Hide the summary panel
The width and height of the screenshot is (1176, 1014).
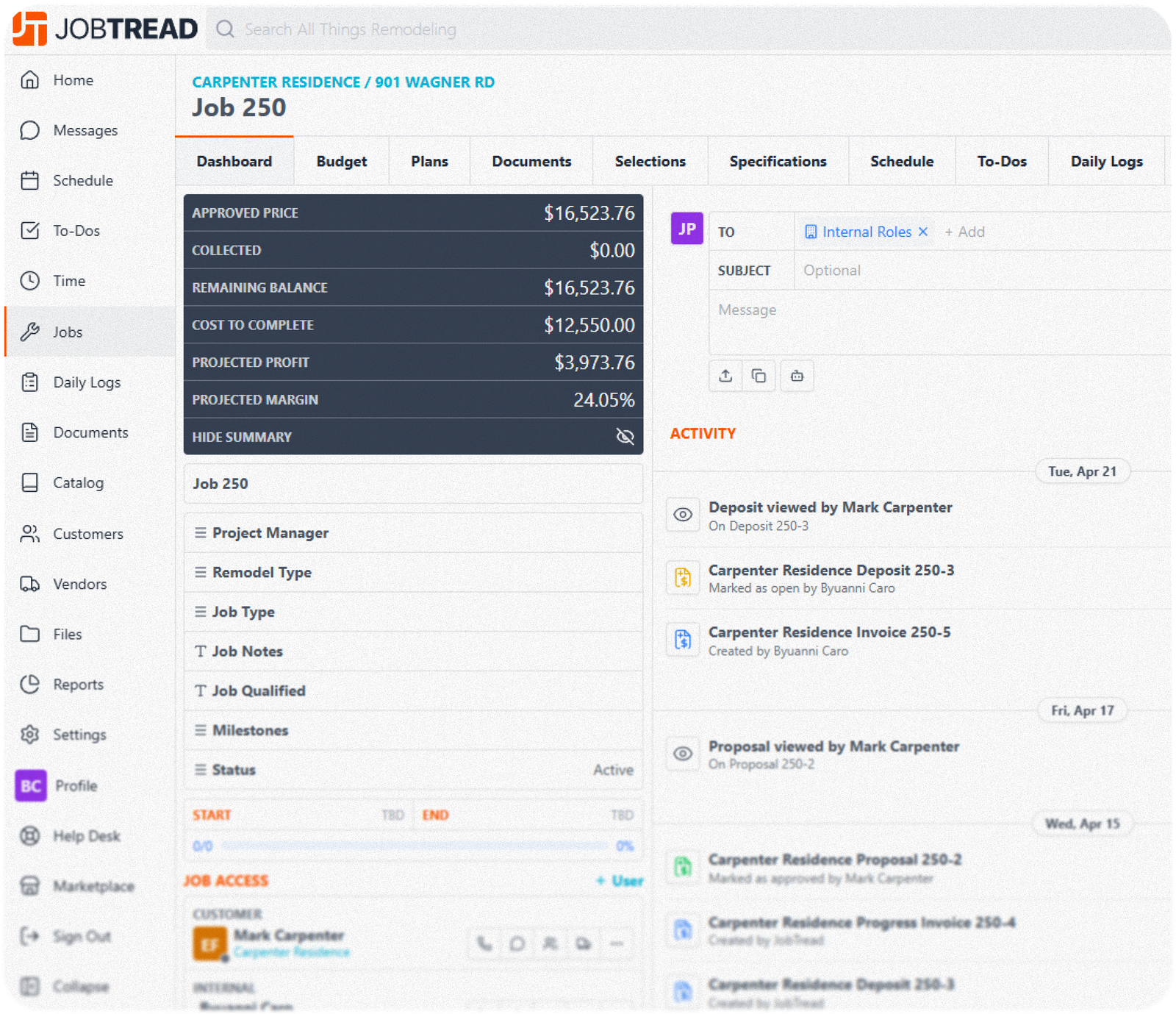tap(413, 436)
